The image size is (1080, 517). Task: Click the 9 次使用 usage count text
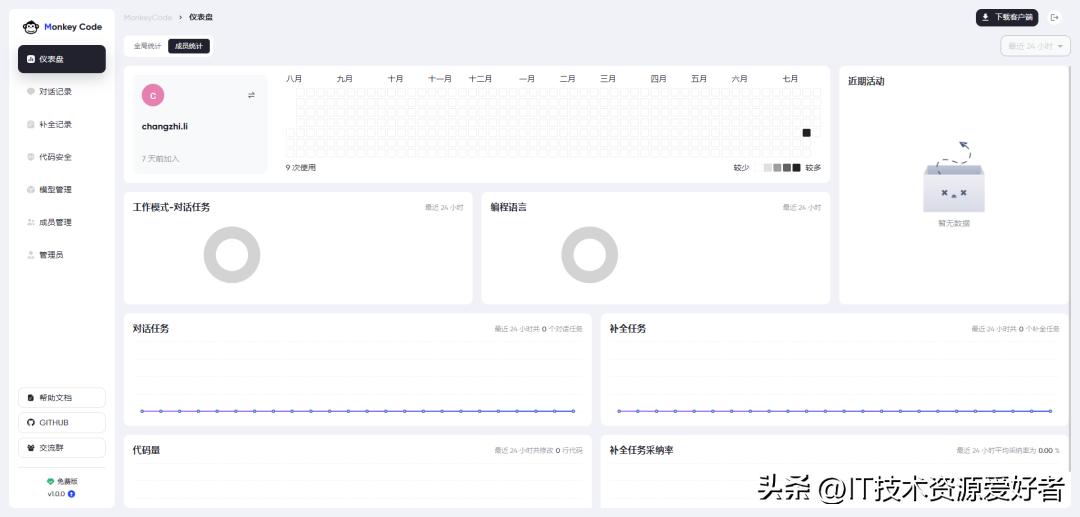pyautogui.click(x=300, y=167)
